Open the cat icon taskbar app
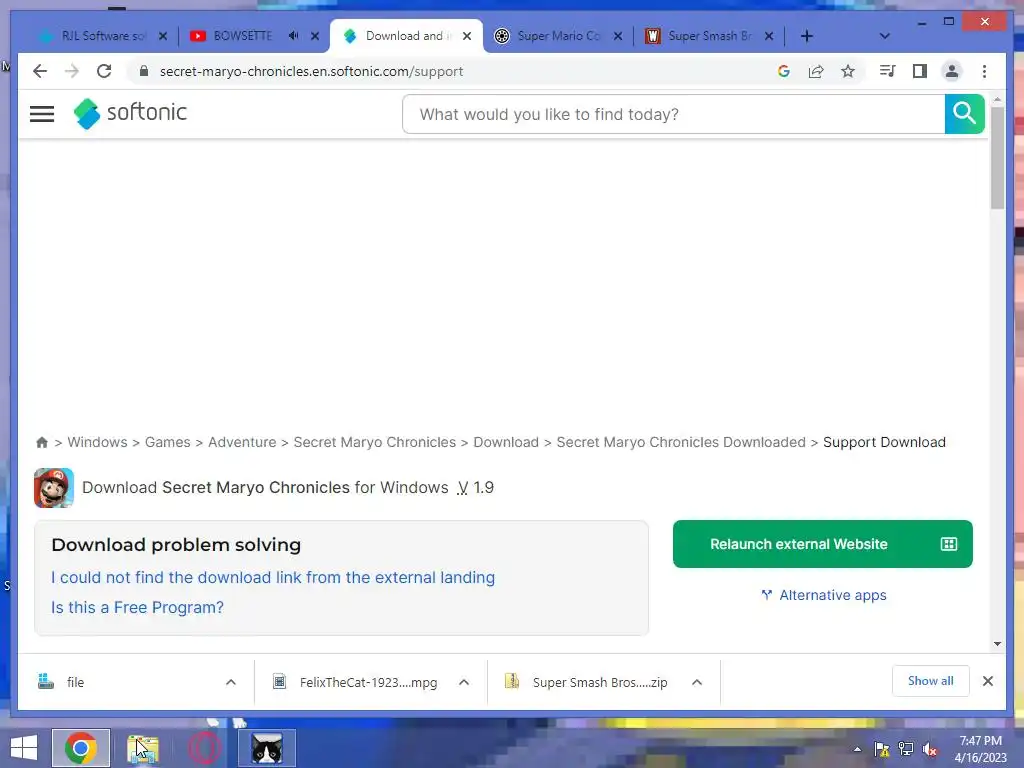This screenshot has width=1024, height=768. coord(267,748)
